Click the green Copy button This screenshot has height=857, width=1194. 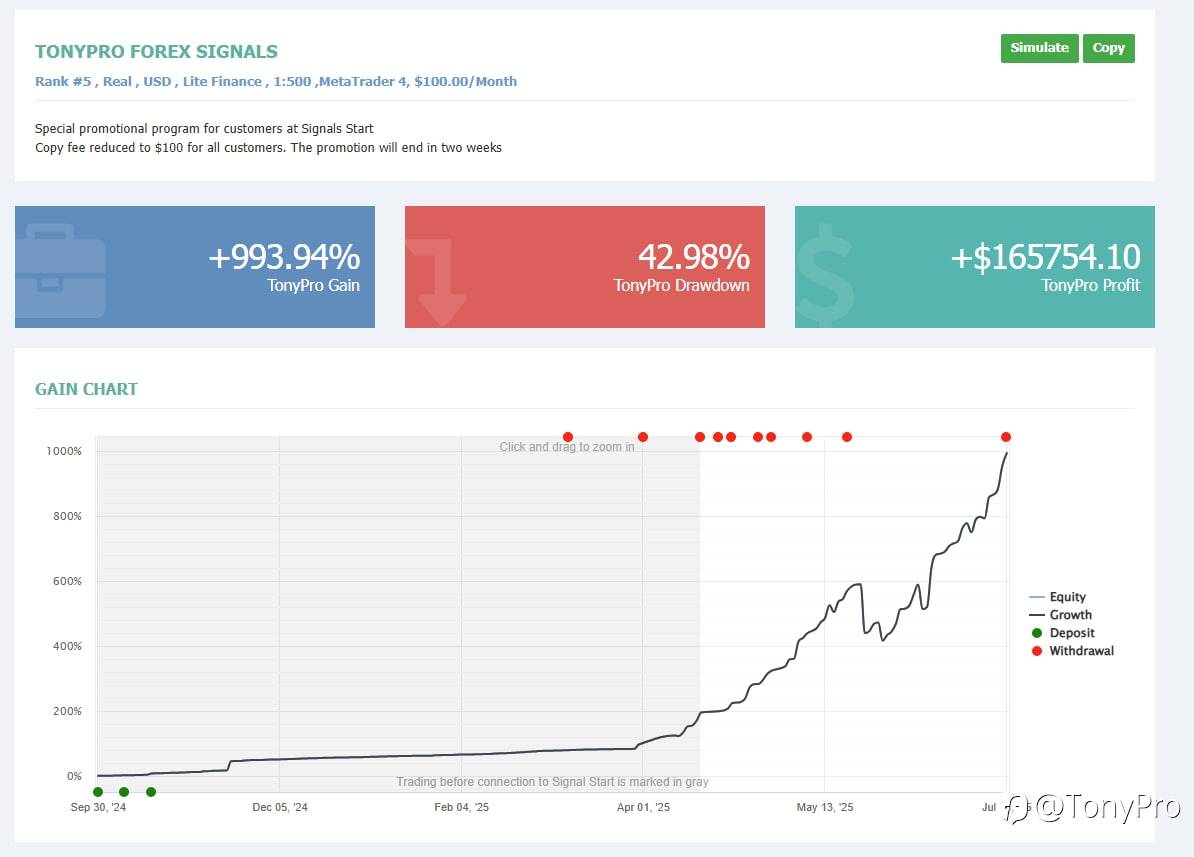coord(1109,48)
